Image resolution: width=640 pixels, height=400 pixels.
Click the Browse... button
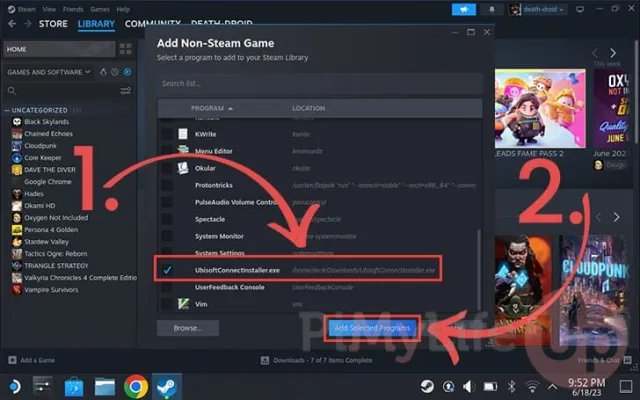pyautogui.click(x=188, y=328)
